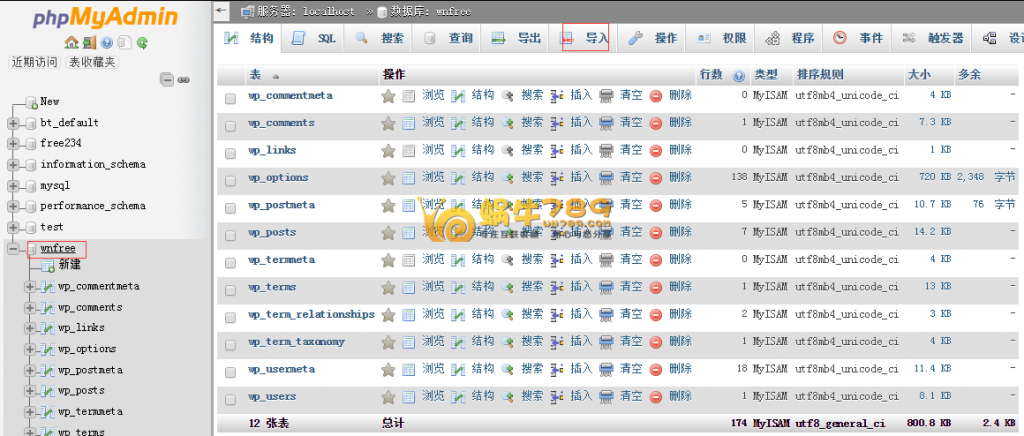Click the logout door icon in sidebar
Image resolution: width=1024 pixels, height=436 pixels.
[x=88, y=43]
